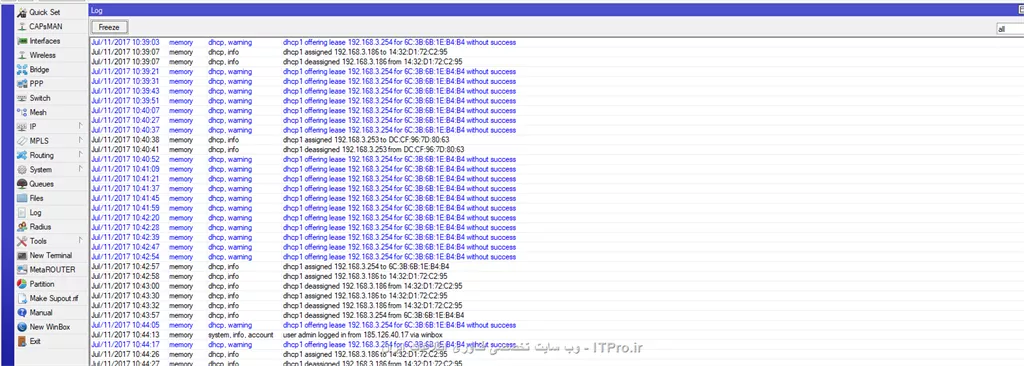
Task: Open the Radius settings icon
Action: pos(22,227)
